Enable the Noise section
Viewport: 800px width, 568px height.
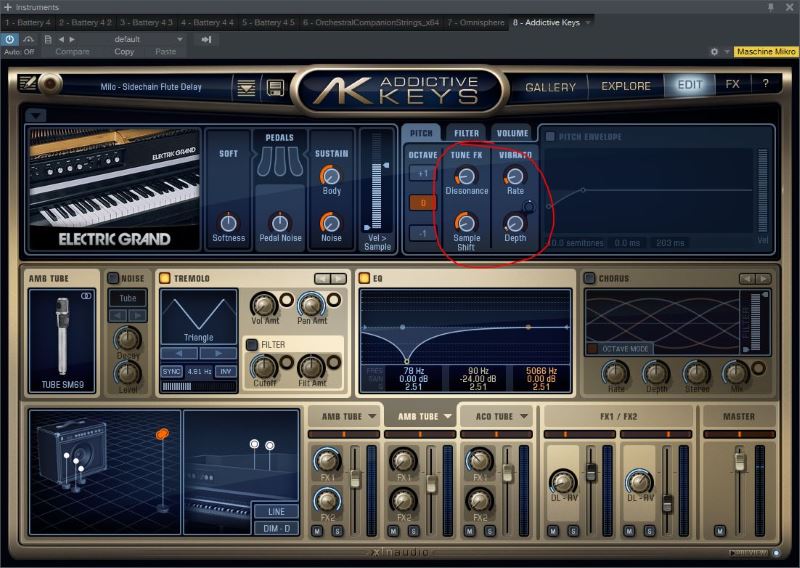(x=113, y=278)
